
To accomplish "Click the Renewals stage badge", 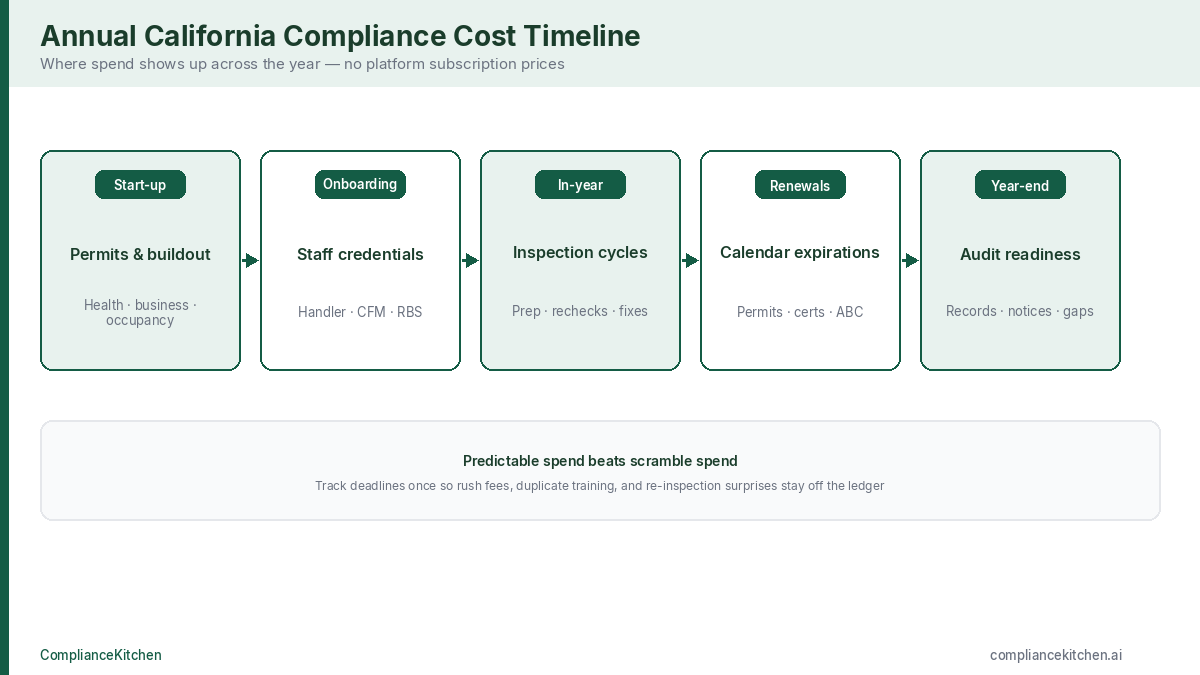I will click(800, 186).
